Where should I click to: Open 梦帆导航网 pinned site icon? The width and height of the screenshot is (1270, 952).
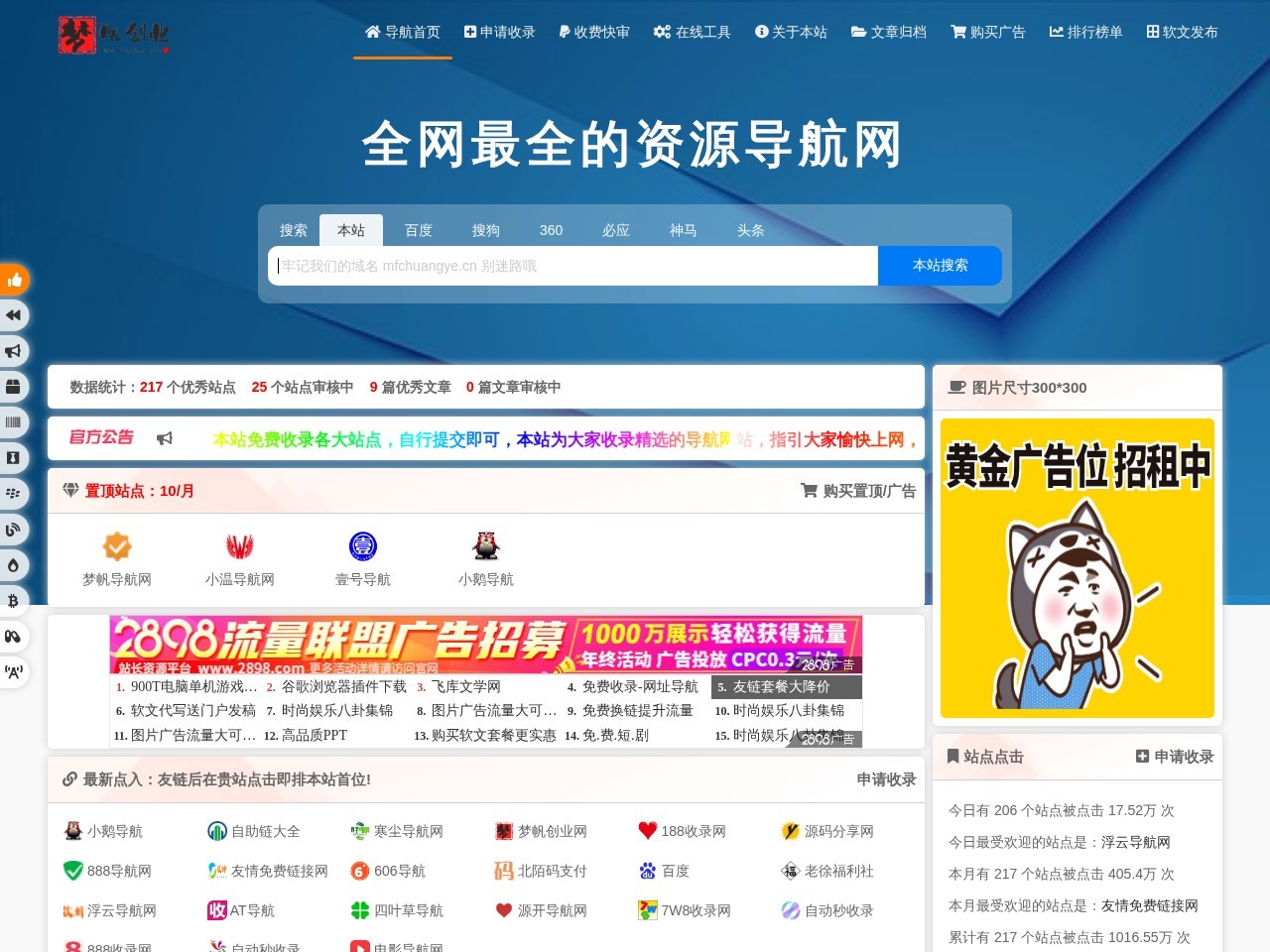click(117, 546)
